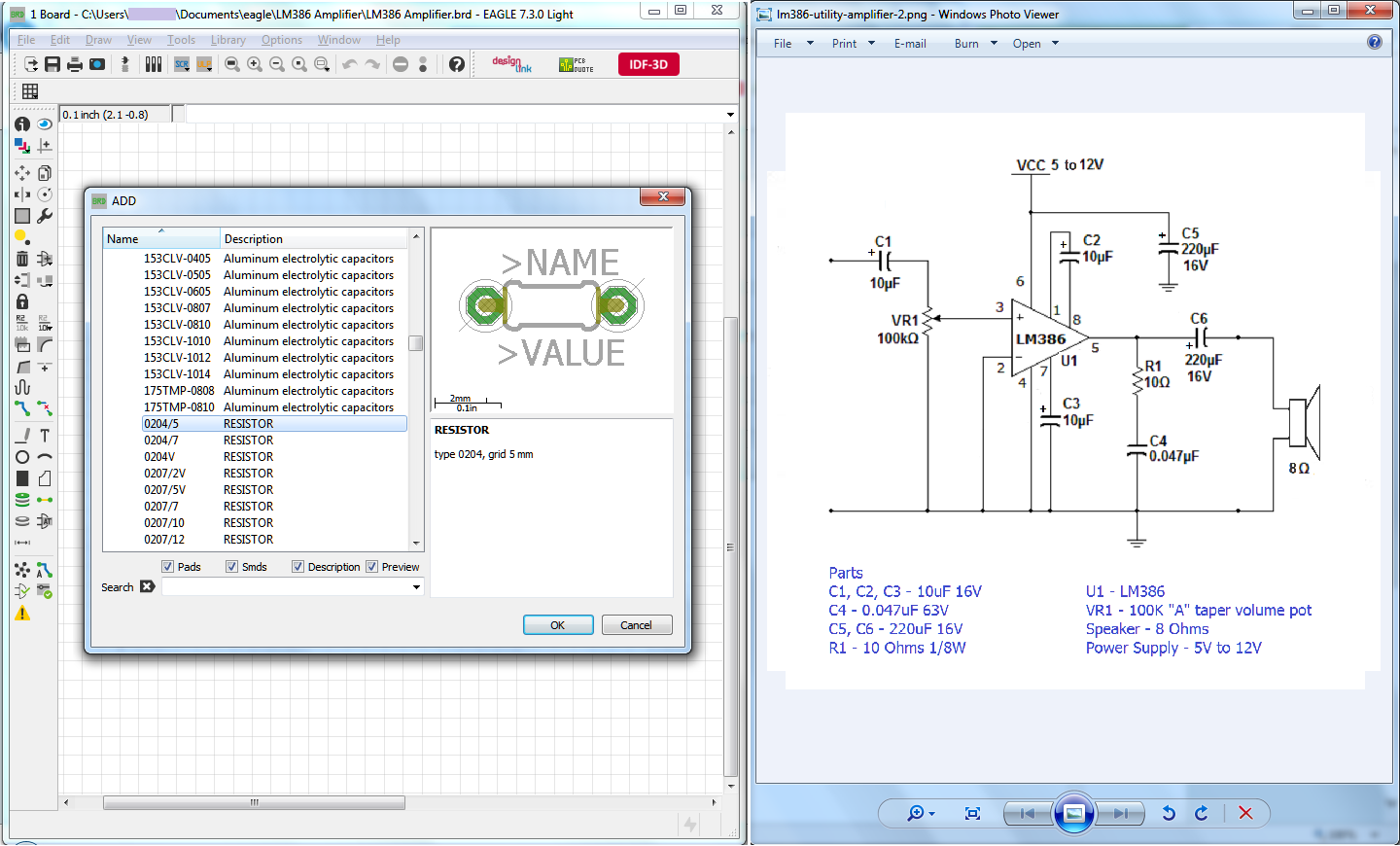This screenshot has height=846, width=1400.
Task: Open the Help question mark icon
Action: tap(457, 64)
